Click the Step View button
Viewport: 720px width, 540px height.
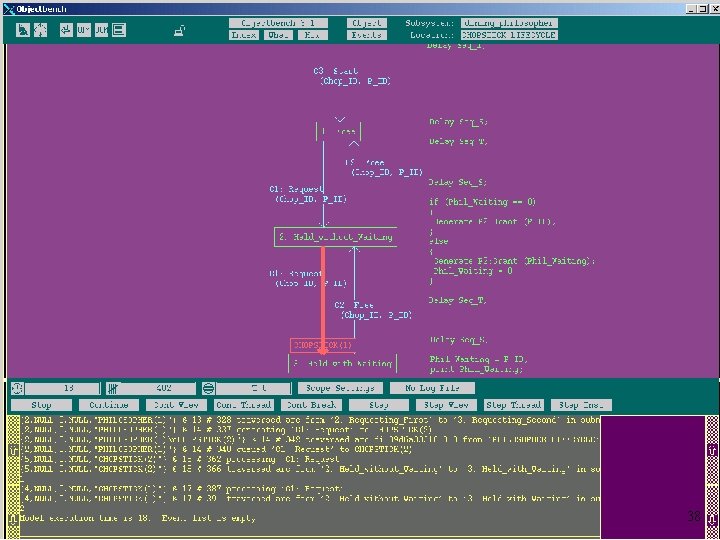coord(446,405)
